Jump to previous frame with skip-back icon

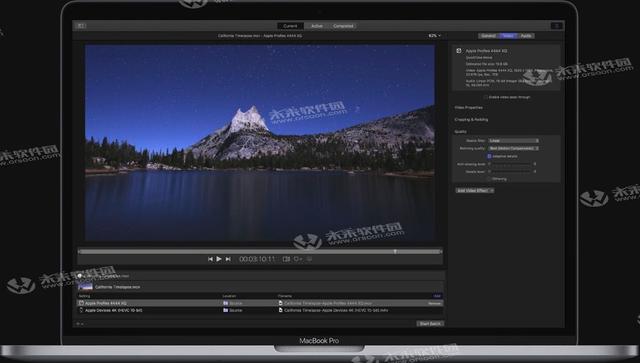click(x=210, y=259)
